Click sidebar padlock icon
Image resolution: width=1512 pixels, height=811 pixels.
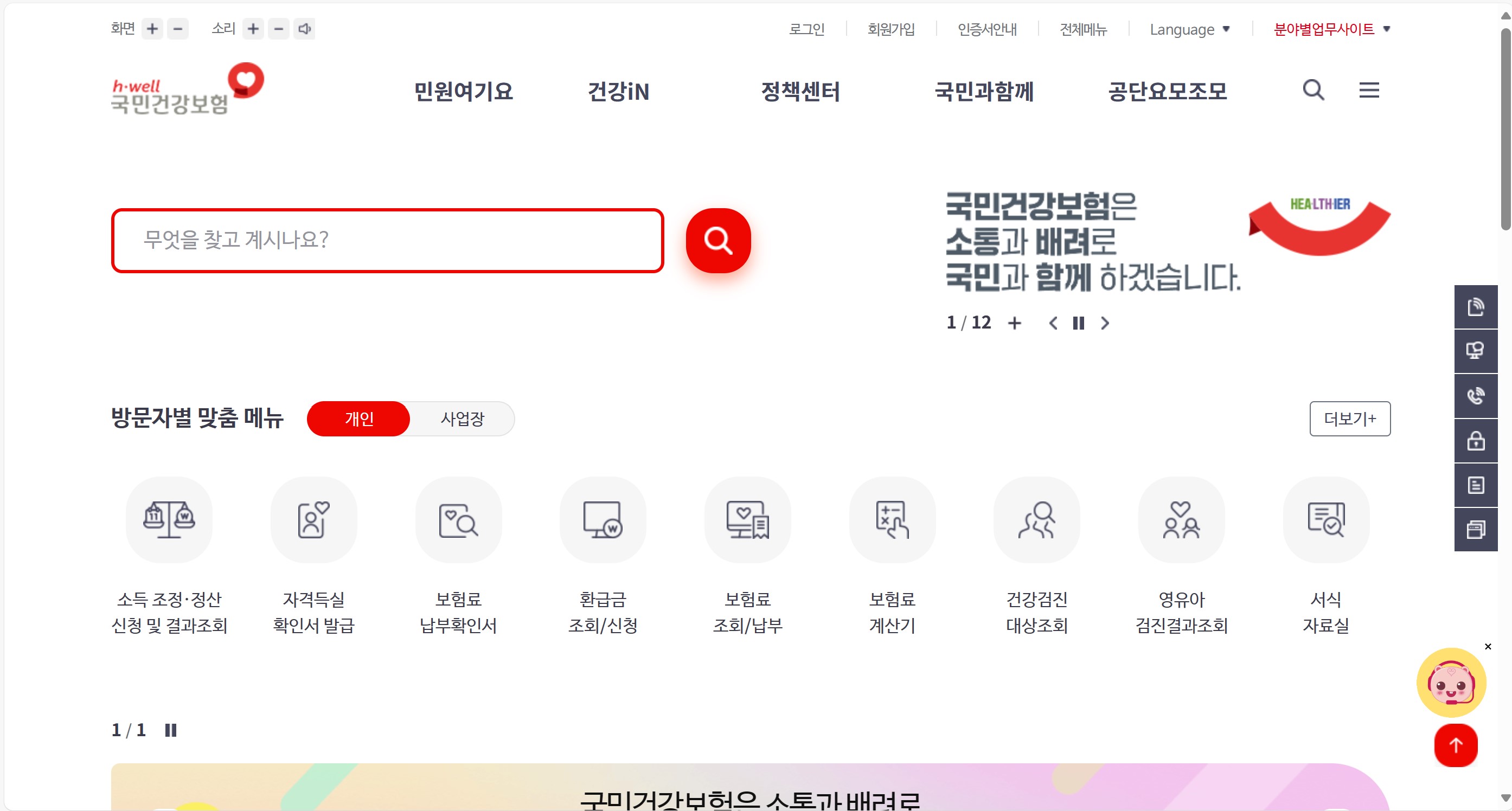tap(1476, 441)
